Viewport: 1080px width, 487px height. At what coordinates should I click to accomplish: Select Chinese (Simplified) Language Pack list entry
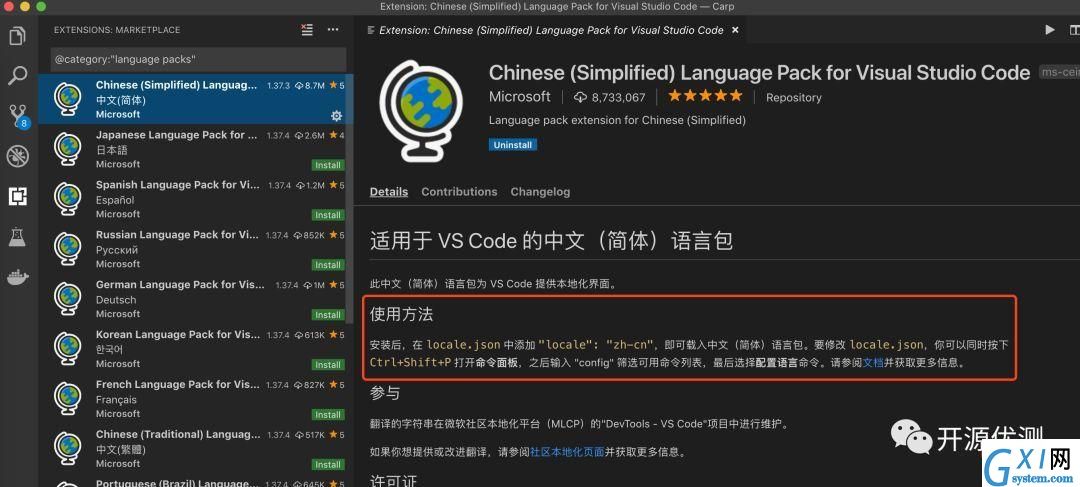pos(196,99)
